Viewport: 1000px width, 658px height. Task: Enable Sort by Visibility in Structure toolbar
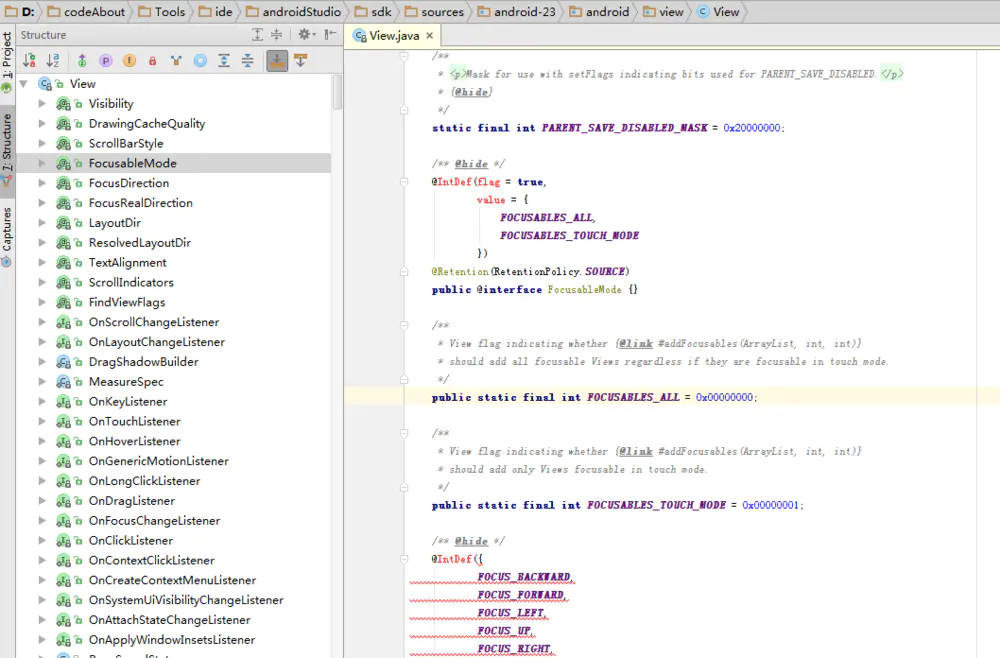point(30,60)
